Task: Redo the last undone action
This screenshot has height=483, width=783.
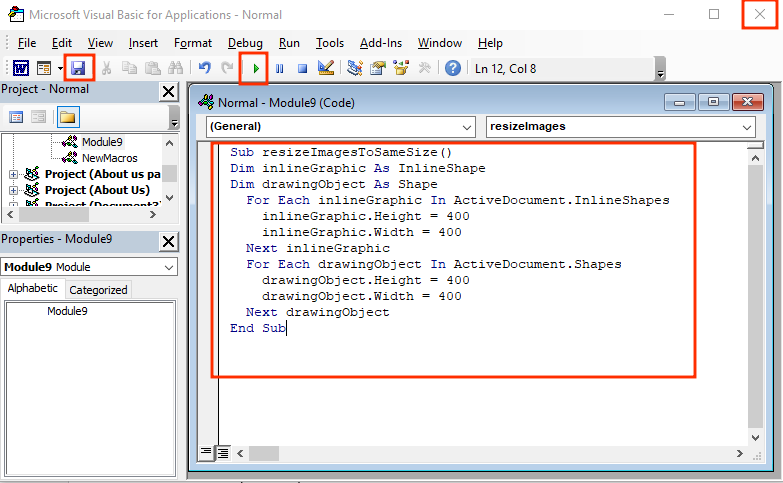Action: [x=227, y=68]
